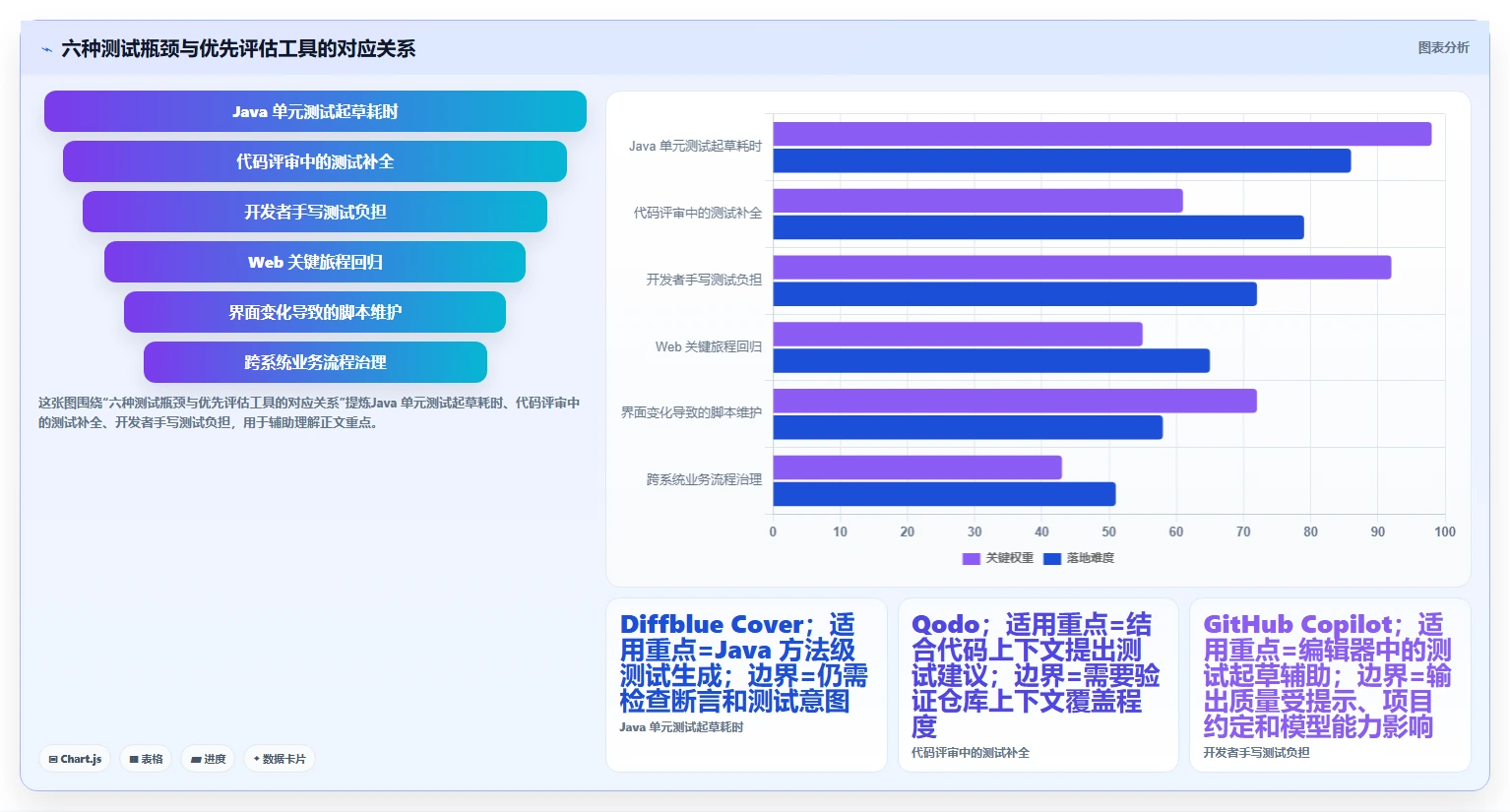Click the 表格 tag
1510x812 pixels.
pyautogui.click(x=147, y=759)
